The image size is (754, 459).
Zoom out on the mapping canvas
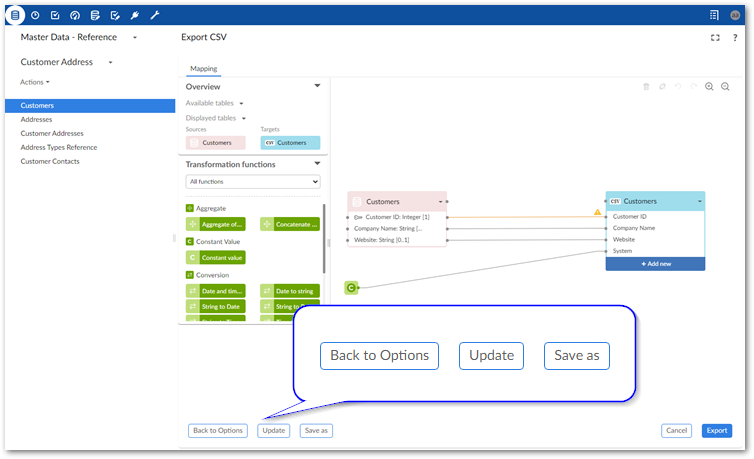(725, 87)
